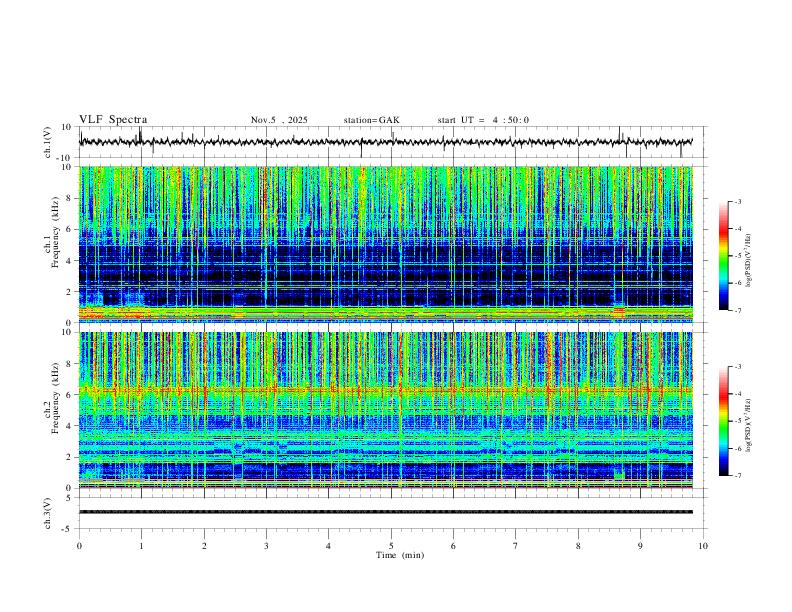Image resolution: width=792 pixels, height=612 pixels.
Task: Click the ch.1 spectrogram colorbar
Action: [723, 256]
